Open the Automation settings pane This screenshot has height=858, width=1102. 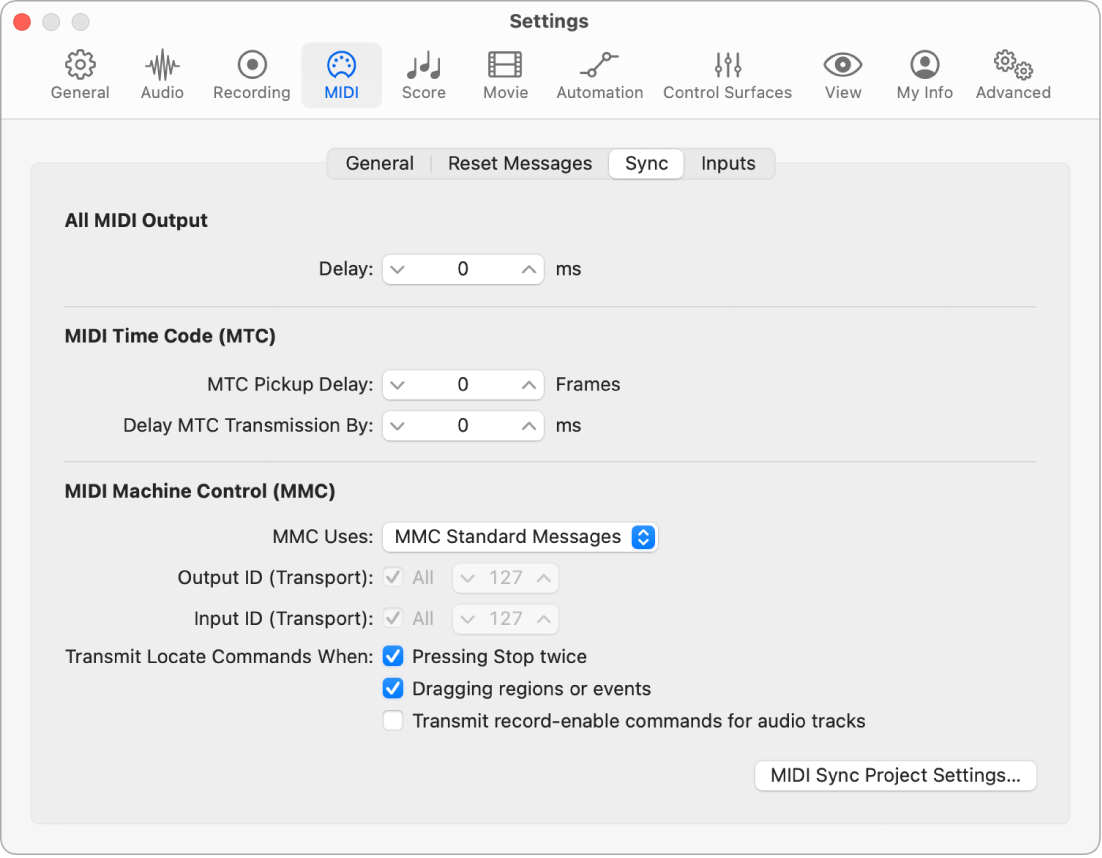click(x=599, y=75)
